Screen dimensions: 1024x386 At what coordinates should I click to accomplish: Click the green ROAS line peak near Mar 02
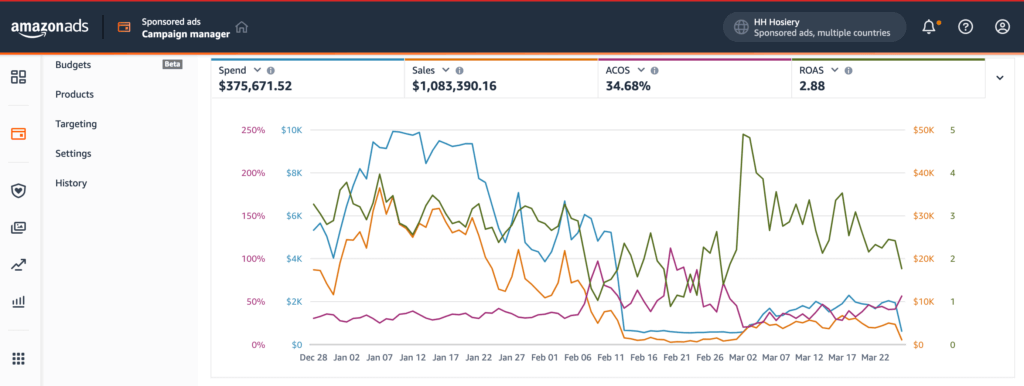pyautogui.click(x=744, y=135)
